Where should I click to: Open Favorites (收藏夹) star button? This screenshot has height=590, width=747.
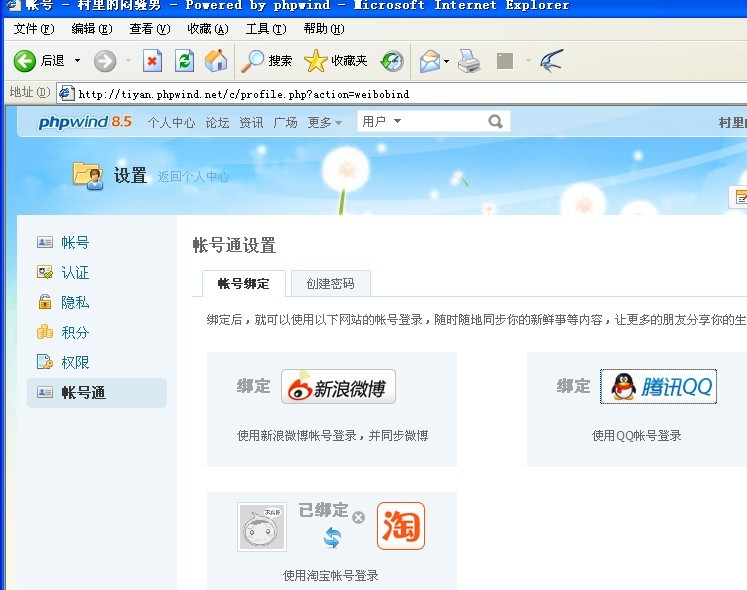[335, 61]
